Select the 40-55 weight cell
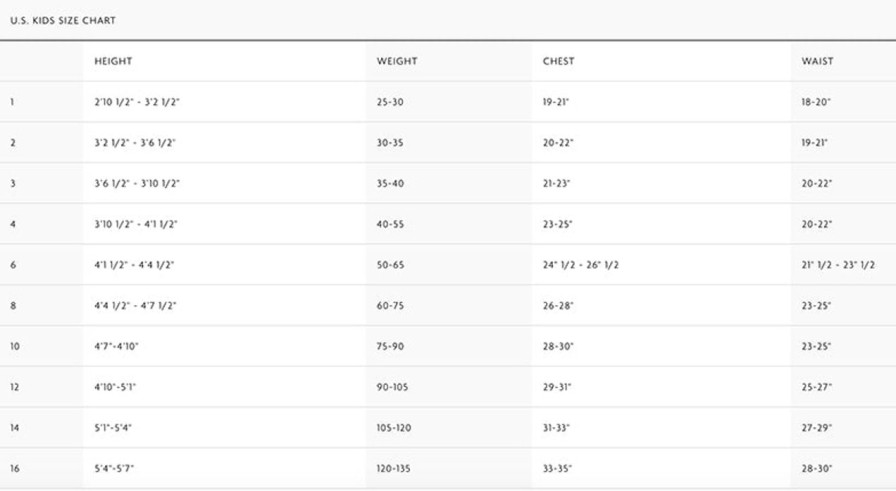 click(x=390, y=225)
